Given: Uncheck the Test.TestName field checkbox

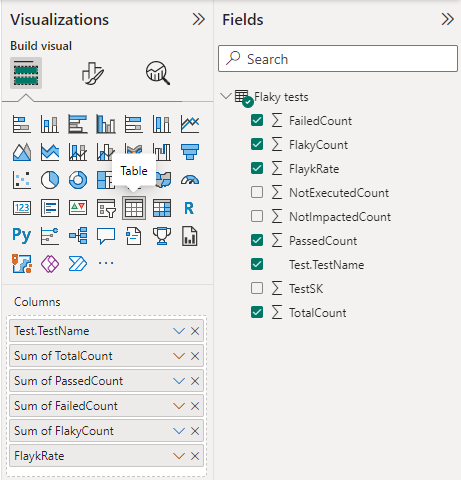Looking at the screenshot, I should 257,264.
